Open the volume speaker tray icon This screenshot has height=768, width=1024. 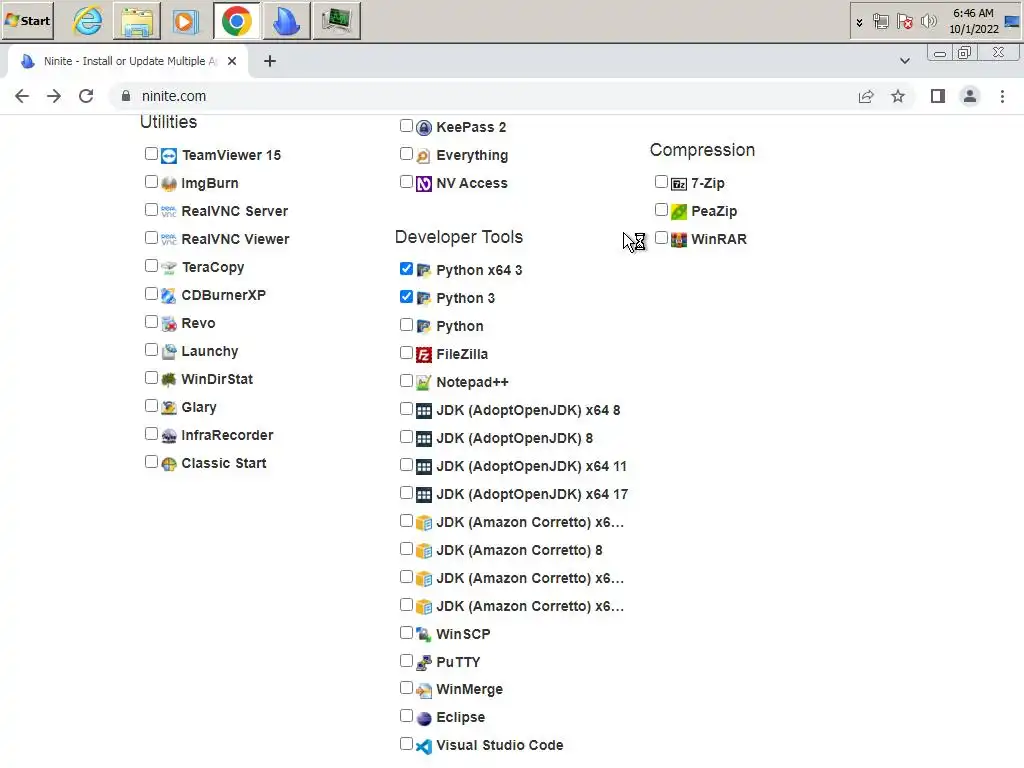pyautogui.click(x=928, y=22)
